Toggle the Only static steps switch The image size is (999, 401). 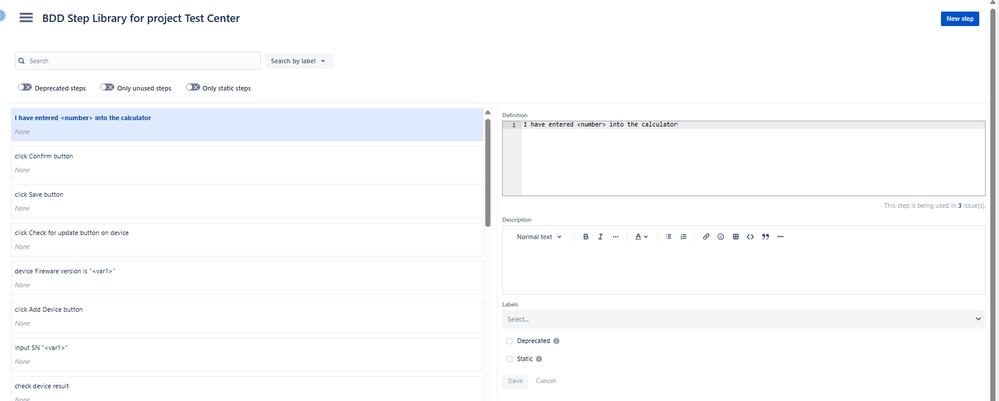click(192, 87)
